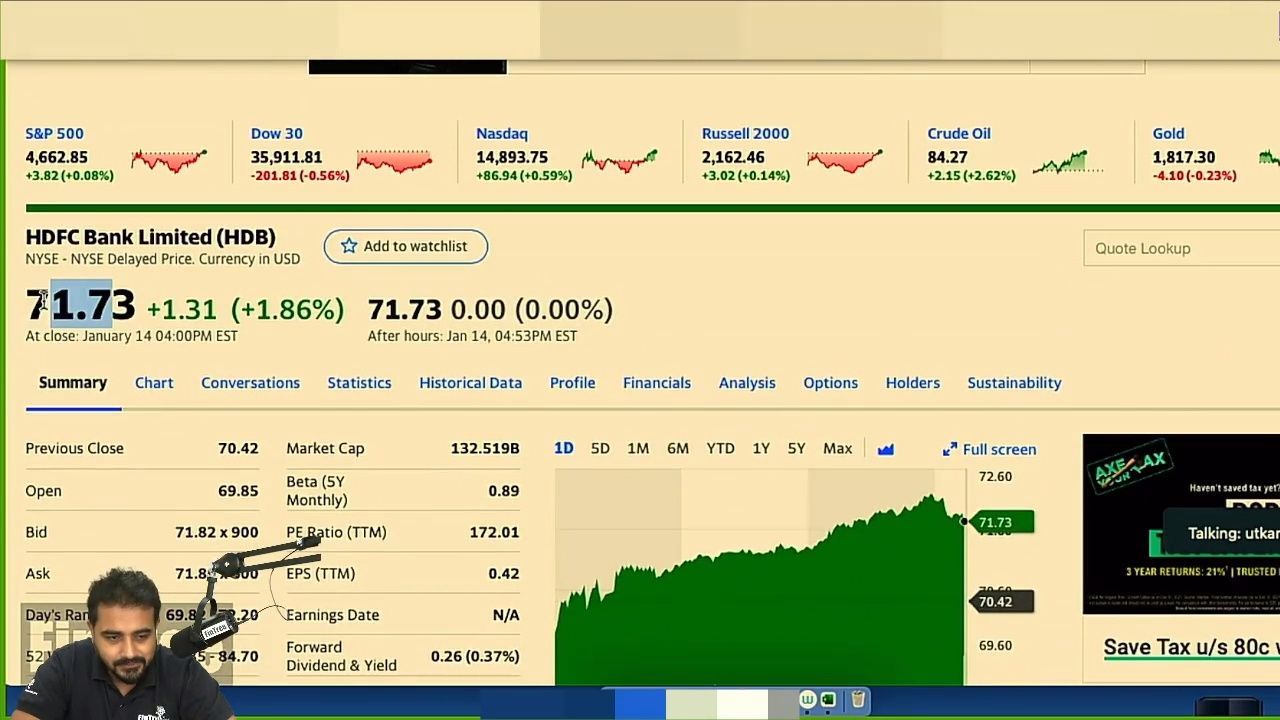Click the Previous Close value 70.42
Screen dimensions: 1280x720
(x=238, y=449)
